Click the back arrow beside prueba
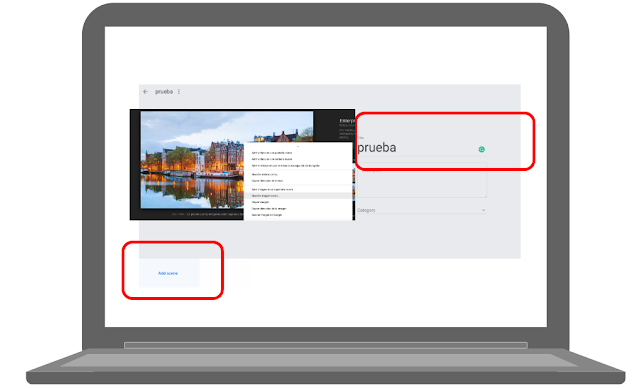This screenshot has width=640, height=389. (x=145, y=91)
